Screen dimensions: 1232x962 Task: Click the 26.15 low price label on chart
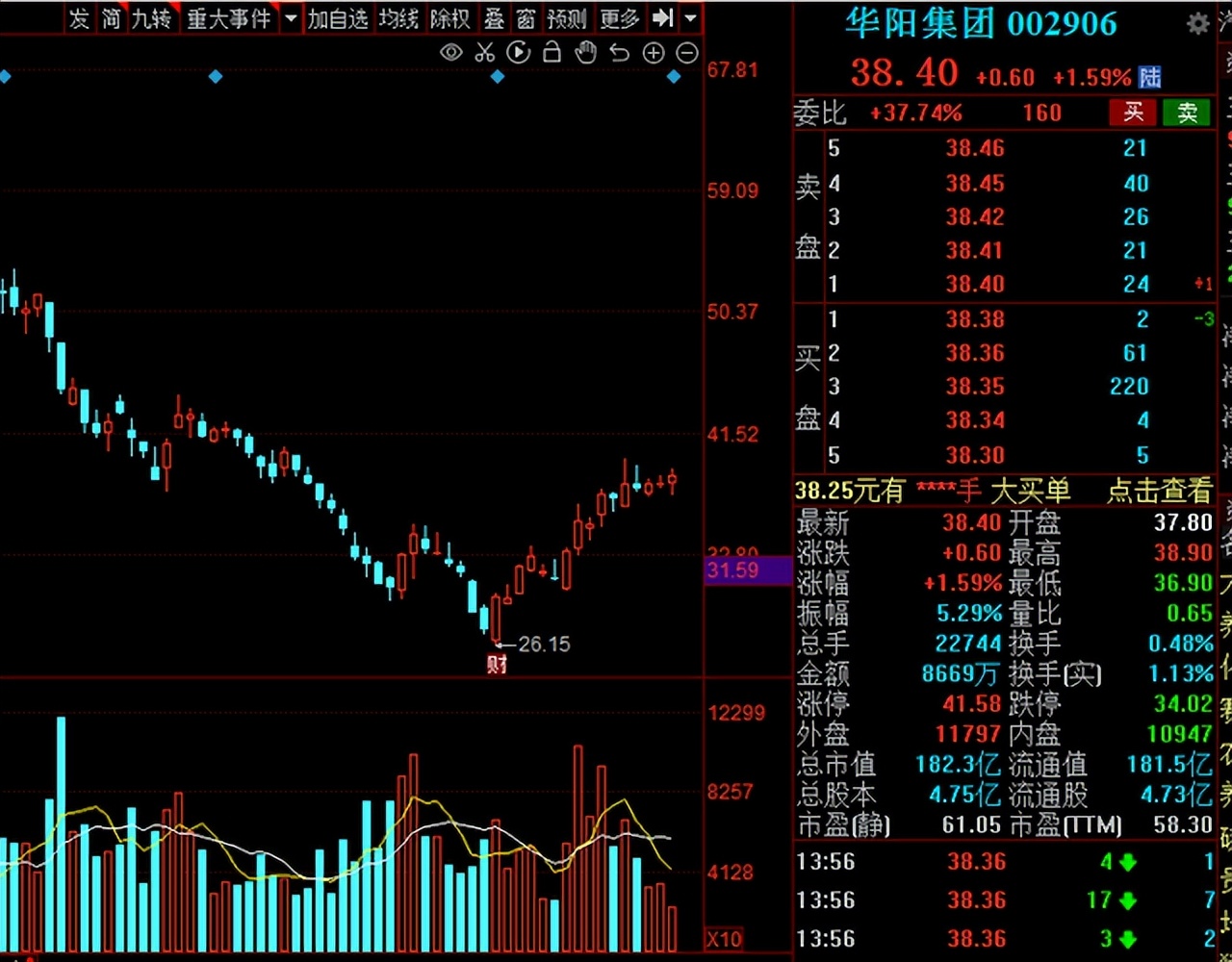pos(544,644)
